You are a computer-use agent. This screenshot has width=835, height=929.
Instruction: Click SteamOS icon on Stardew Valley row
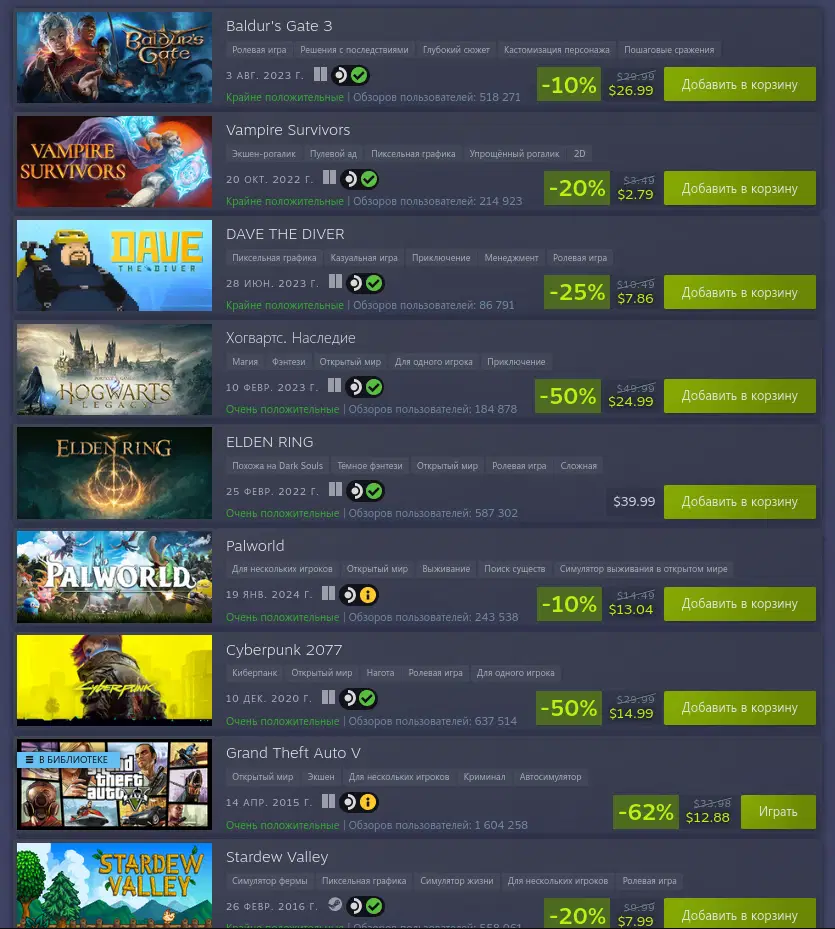[335, 905]
